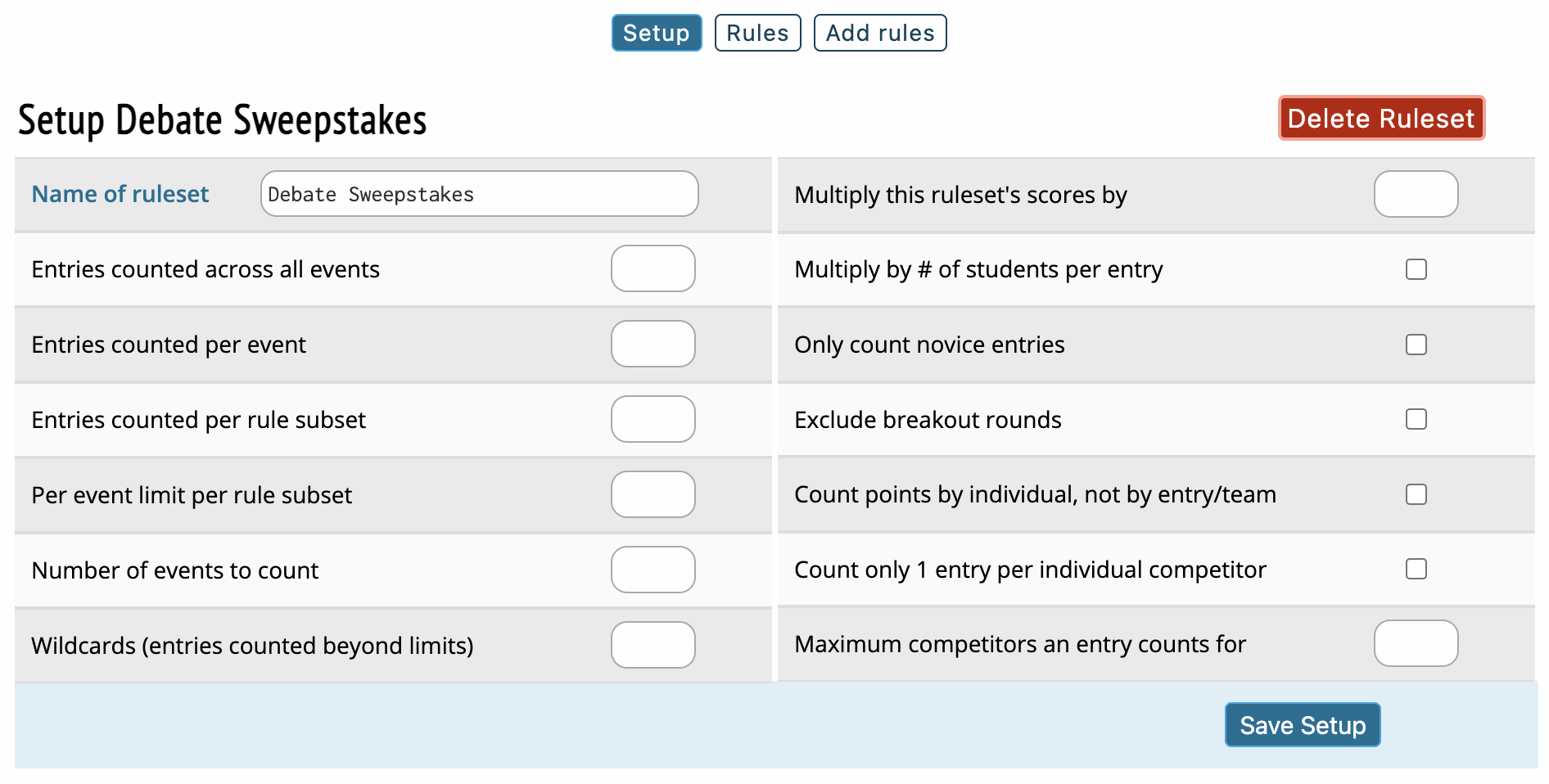
Task: Click the Name of ruleset label link
Action: pos(120,194)
